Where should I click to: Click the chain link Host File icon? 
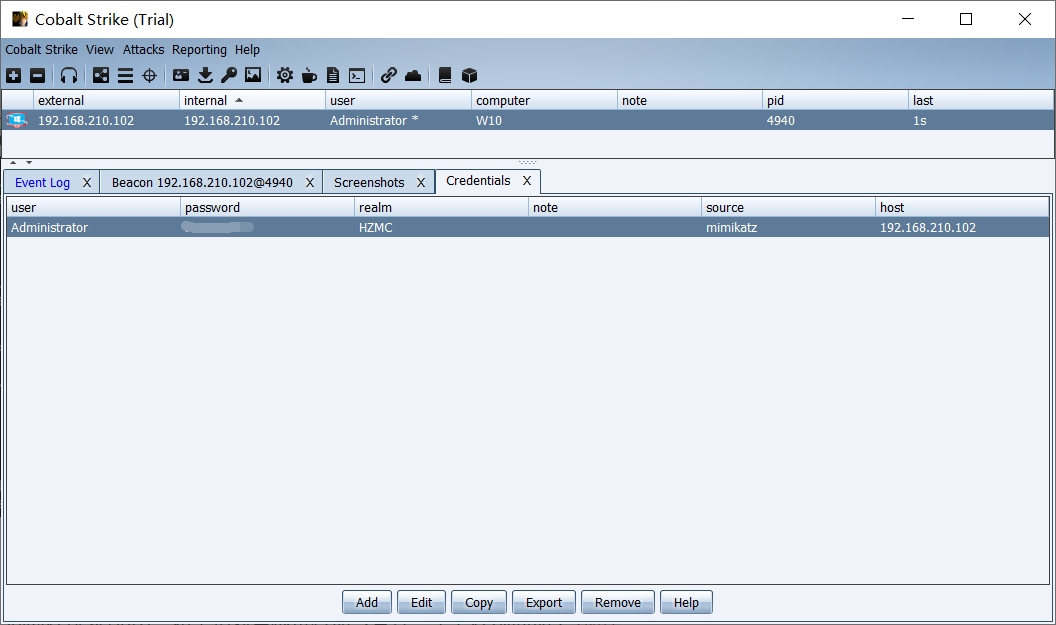[x=389, y=75]
